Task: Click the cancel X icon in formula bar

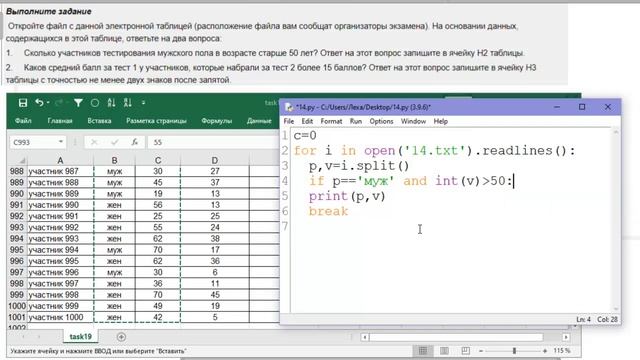Action: point(94,142)
